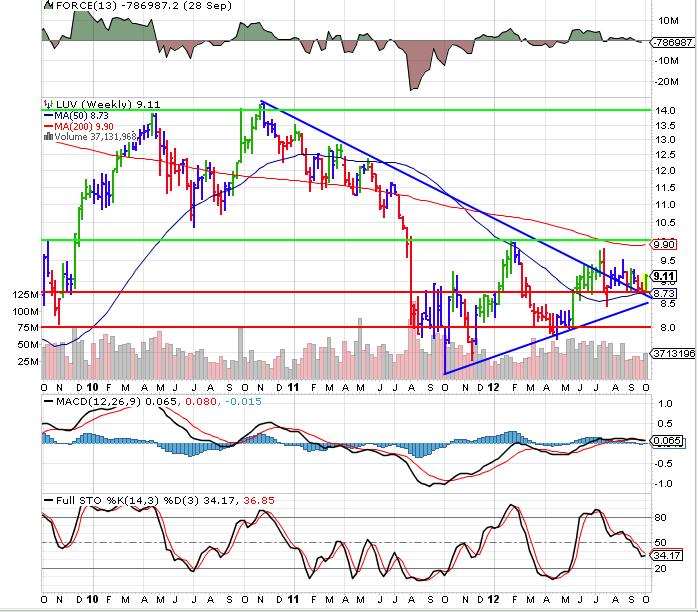Click the 100M volume axis label
The height and width of the screenshot is (612, 698).
(x=25, y=311)
